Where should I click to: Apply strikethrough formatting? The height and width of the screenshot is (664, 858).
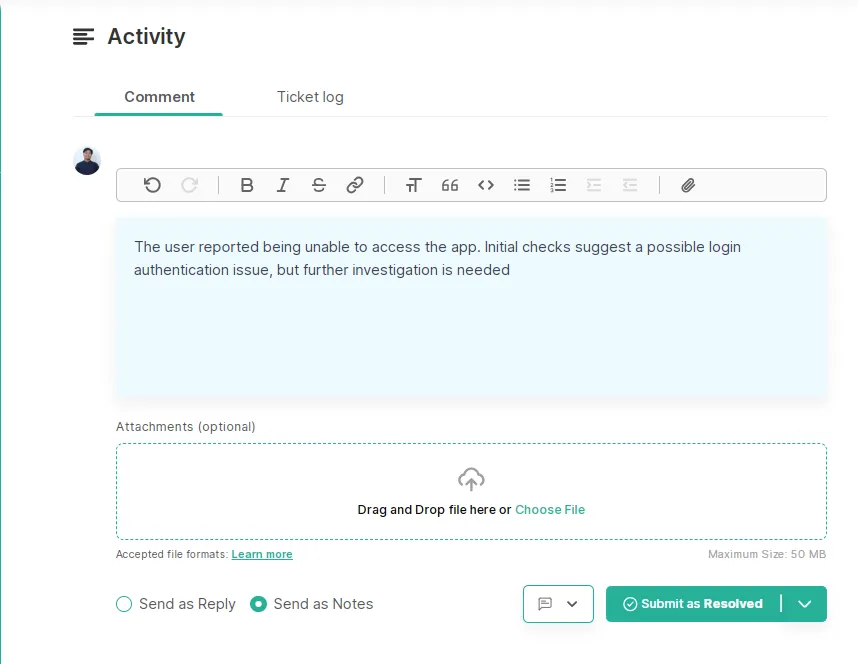click(318, 186)
